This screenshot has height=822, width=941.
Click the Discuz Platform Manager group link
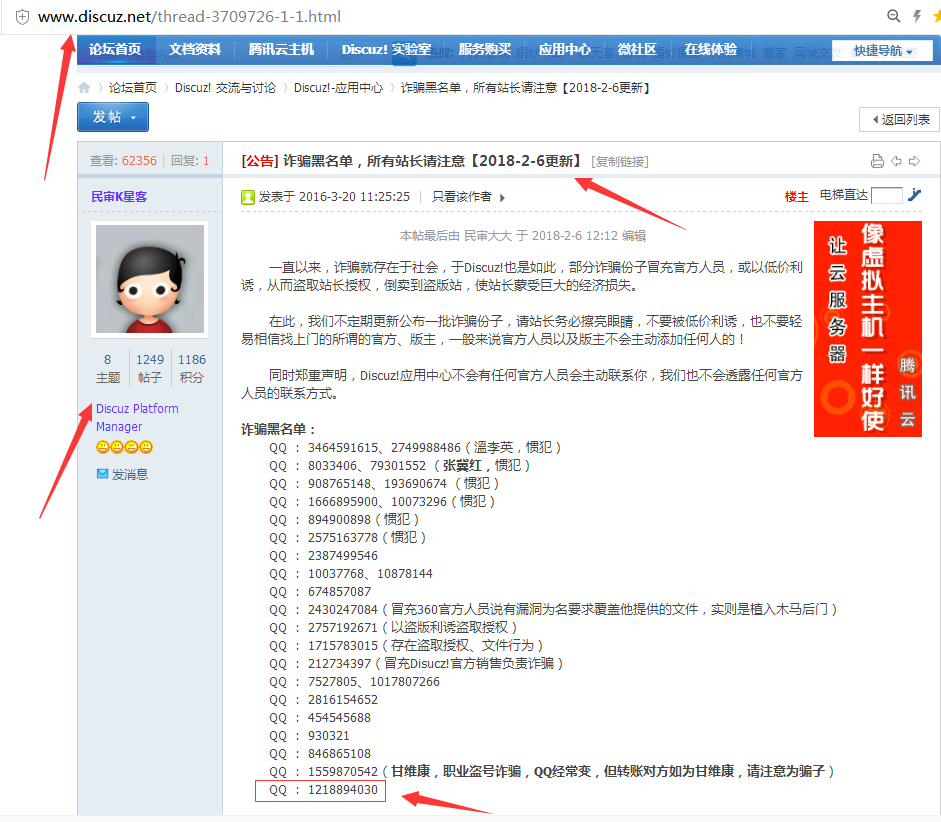click(137, 418)
